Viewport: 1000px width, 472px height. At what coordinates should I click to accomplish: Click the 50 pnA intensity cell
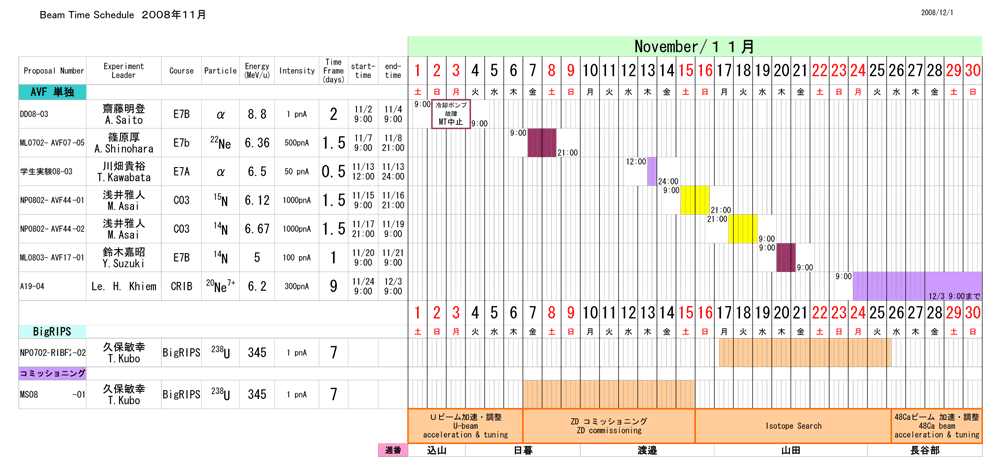click(297, 172)
